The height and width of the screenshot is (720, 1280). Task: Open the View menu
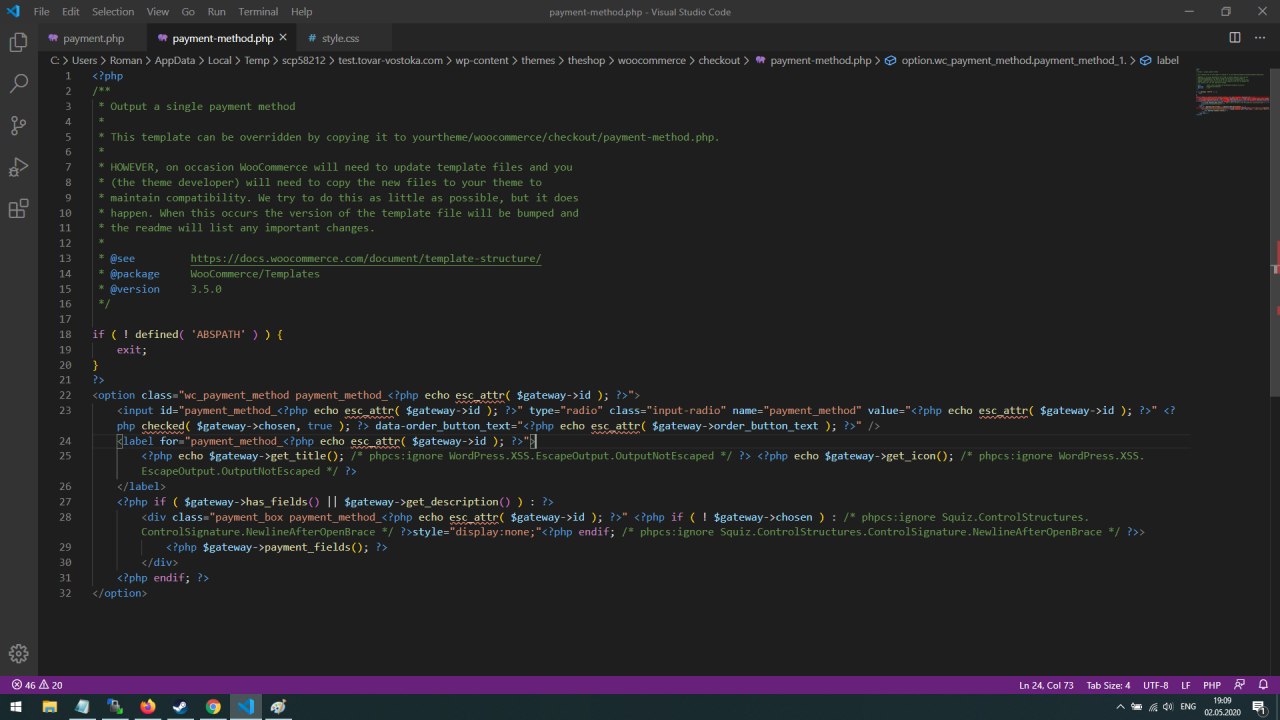point(157,12)
